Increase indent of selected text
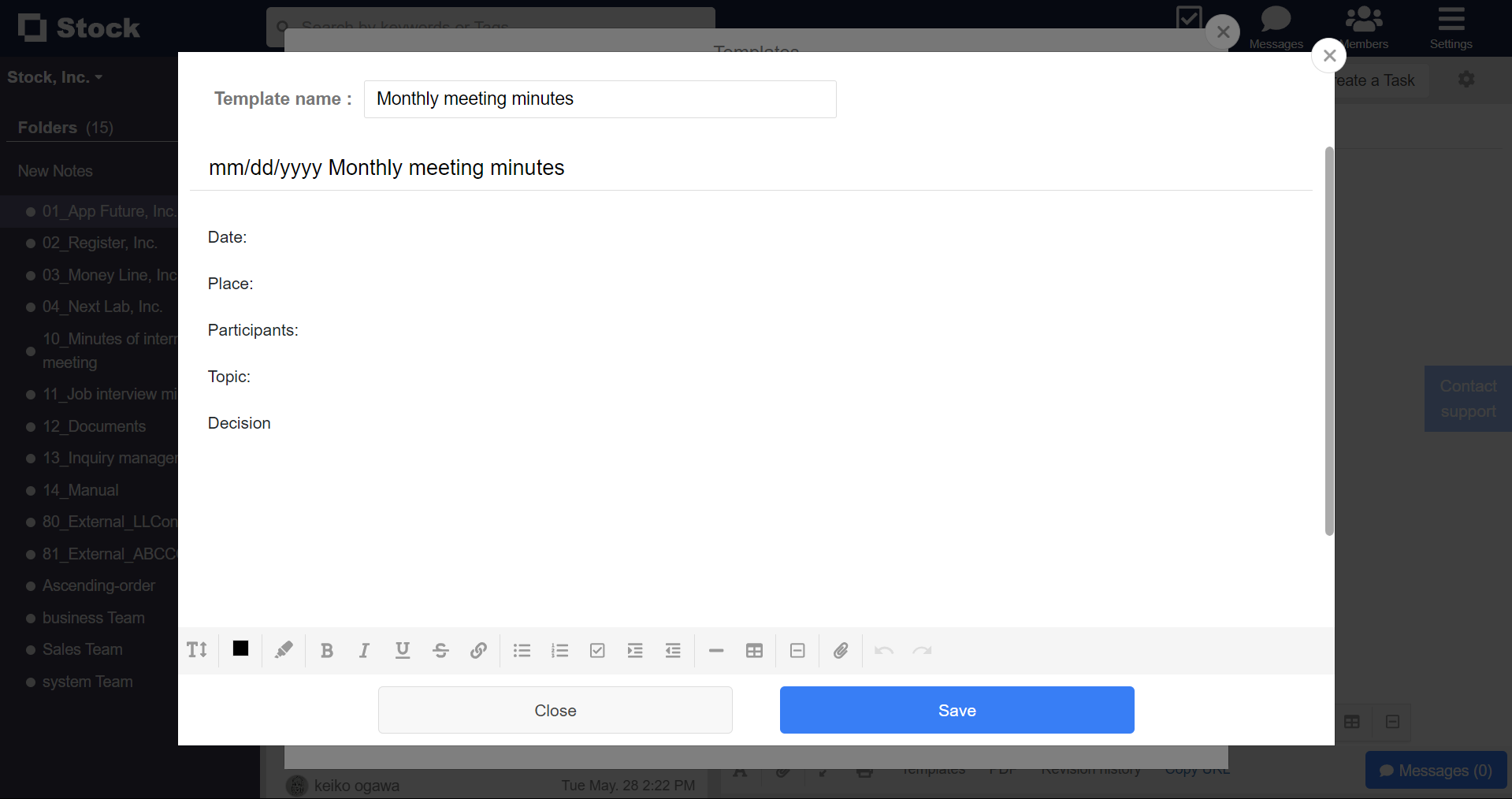This screenshot has height=799, width=1512. point(635,651)
